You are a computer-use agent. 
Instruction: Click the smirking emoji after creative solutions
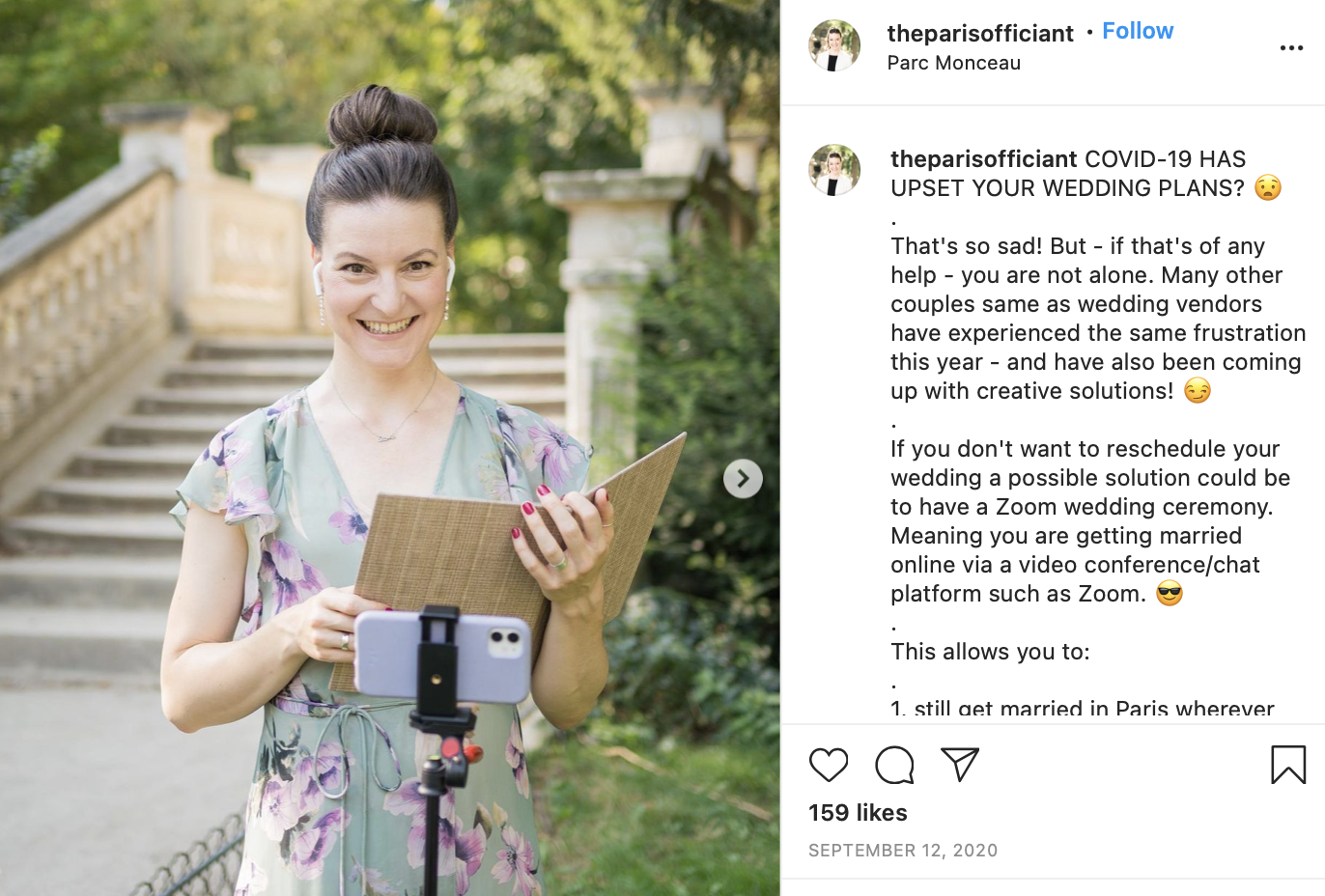point(1198,390)
